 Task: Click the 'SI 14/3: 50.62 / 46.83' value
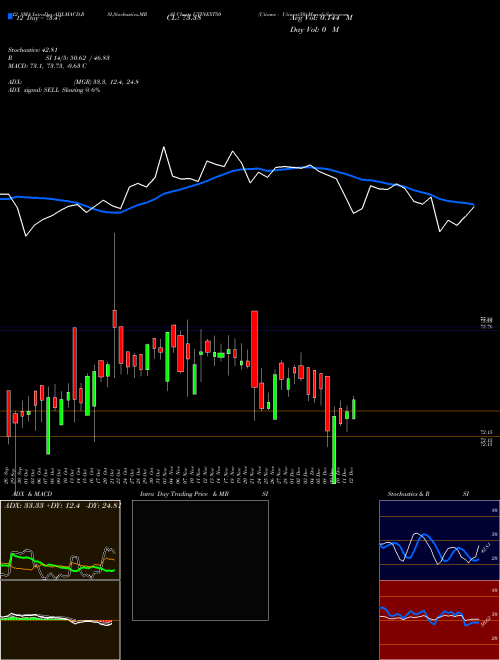[78, 58]
